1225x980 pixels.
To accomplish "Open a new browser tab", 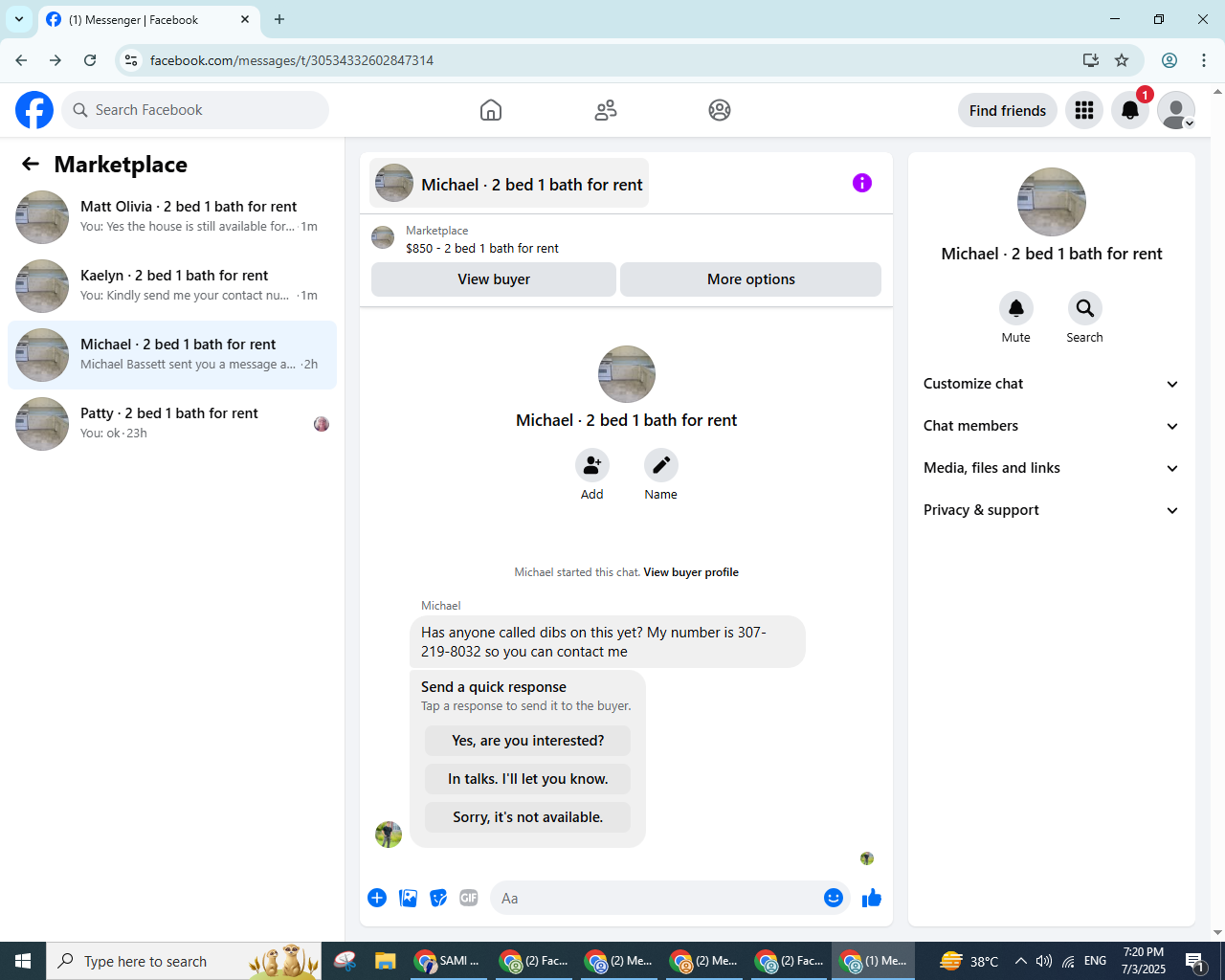I will 279,19.
